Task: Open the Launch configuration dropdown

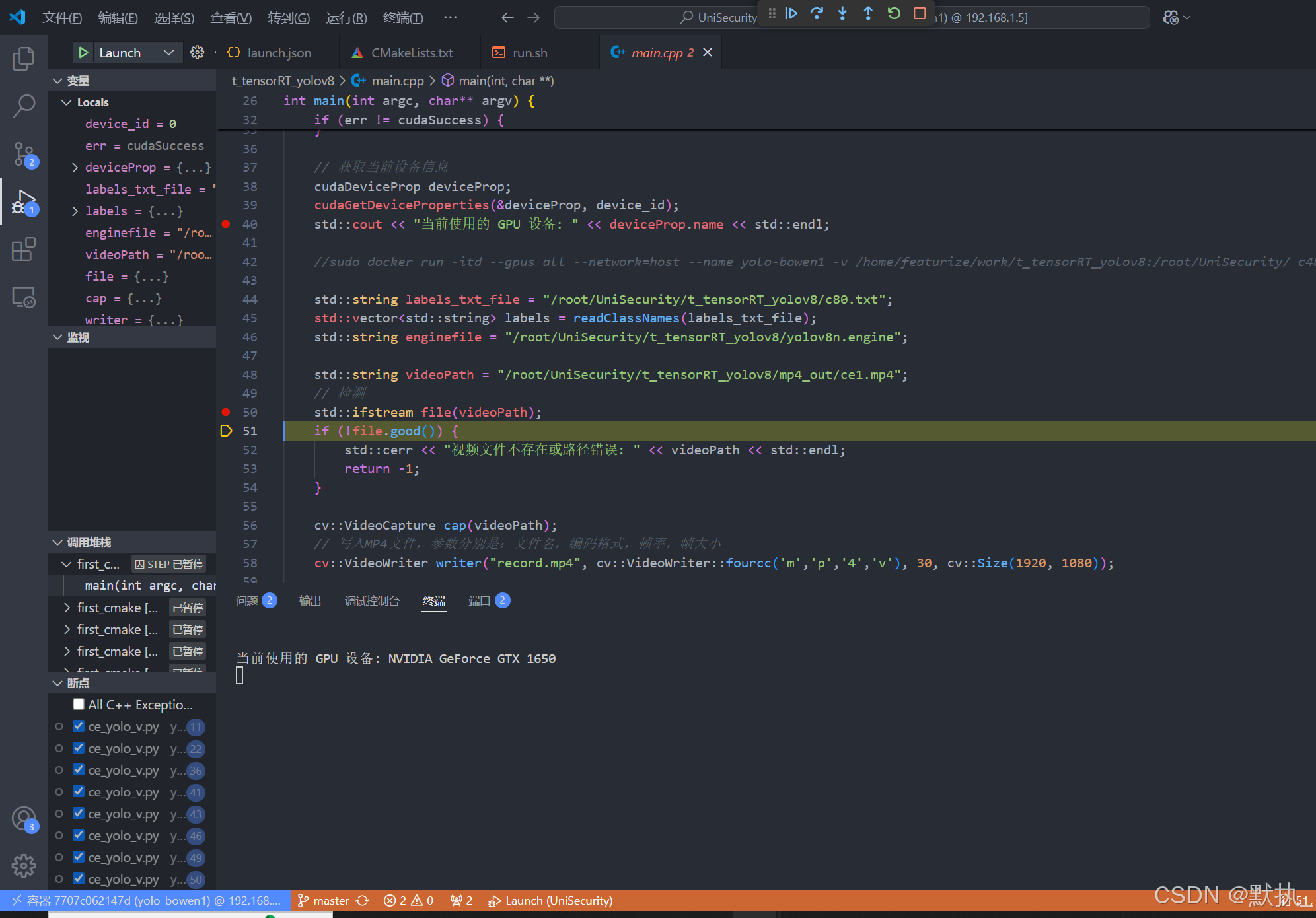Action: (169, 52)
